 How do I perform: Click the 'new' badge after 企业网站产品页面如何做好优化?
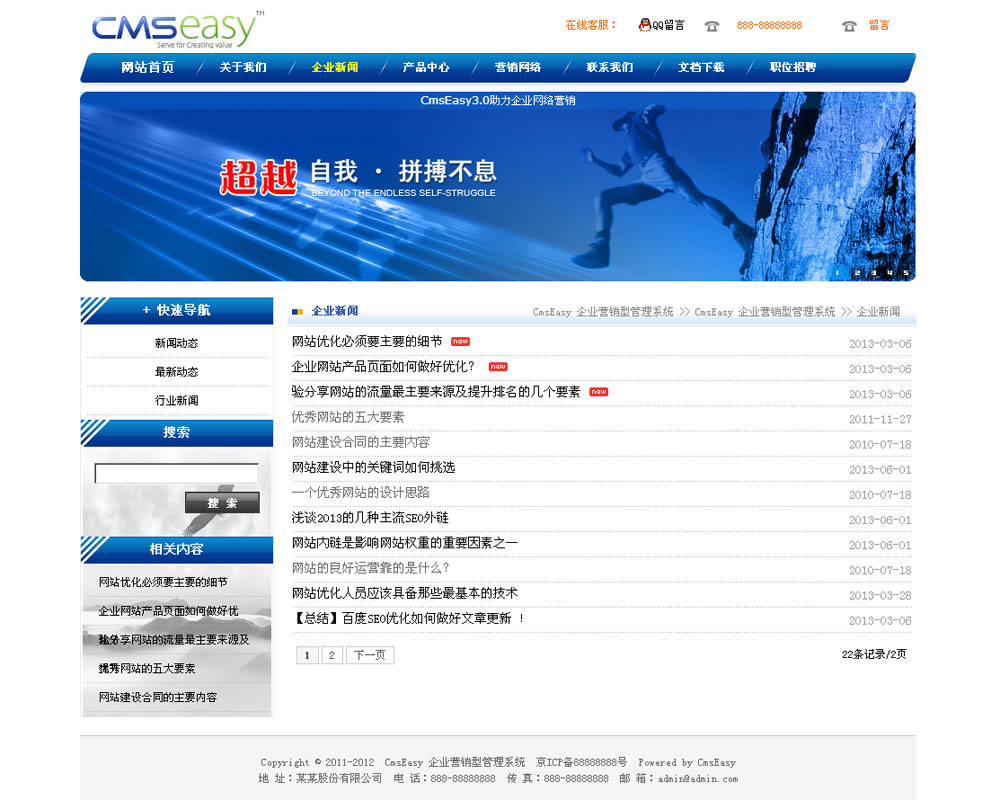(x=498, y=367)
